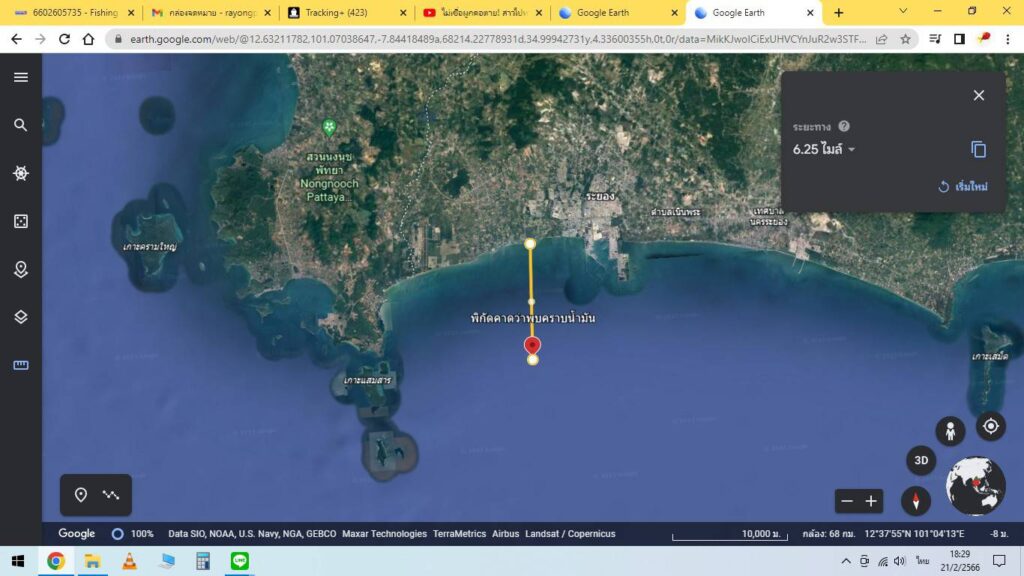
Task: Toggle the 3D view button
Action: point(920,461)
